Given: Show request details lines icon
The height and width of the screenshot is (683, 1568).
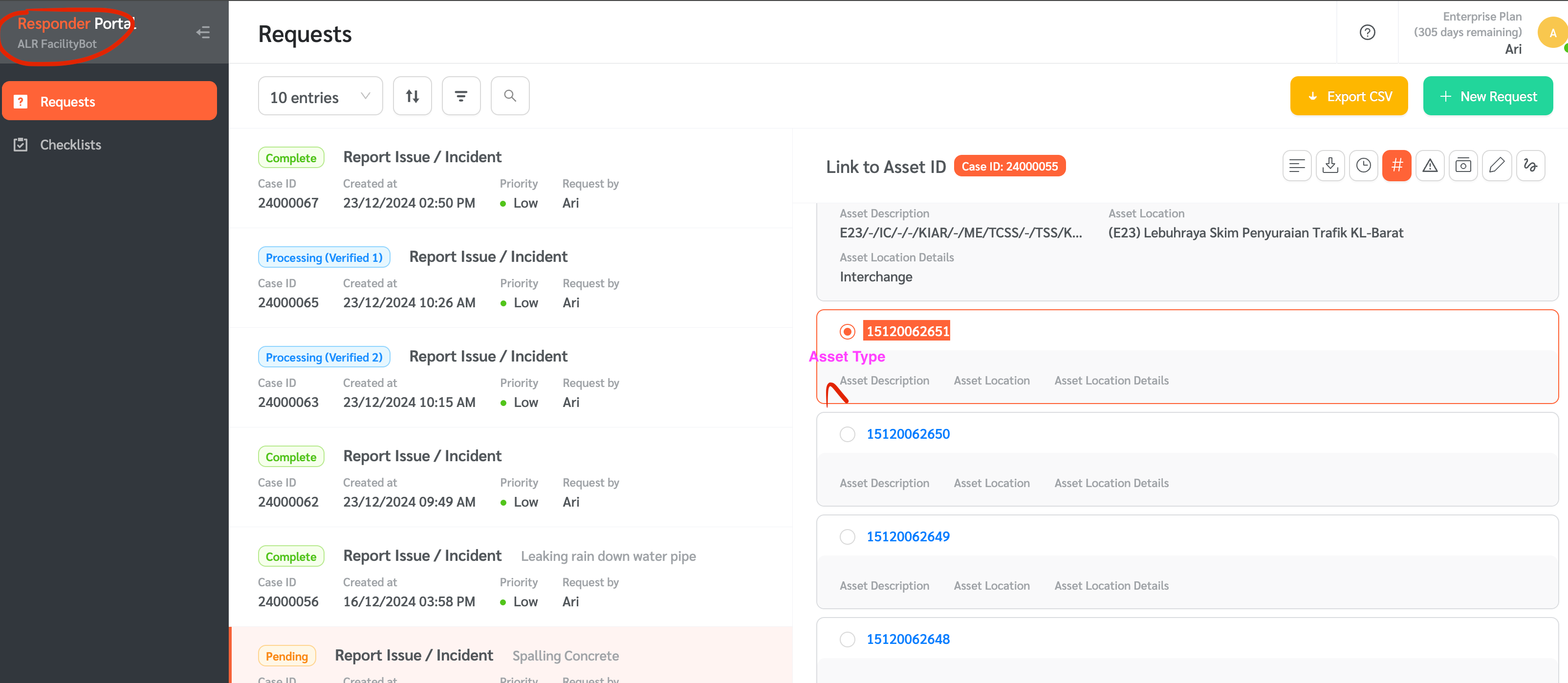Looking at the screenshot, I should coord(1297,166).
